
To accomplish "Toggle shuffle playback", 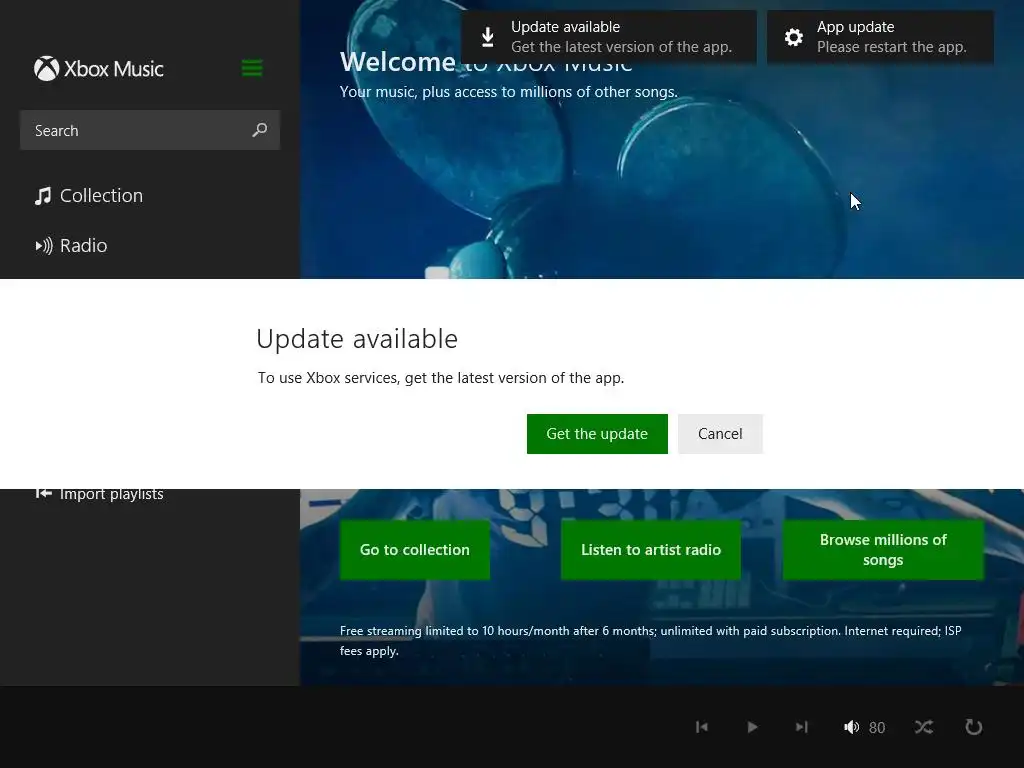I will click(923, 727).
